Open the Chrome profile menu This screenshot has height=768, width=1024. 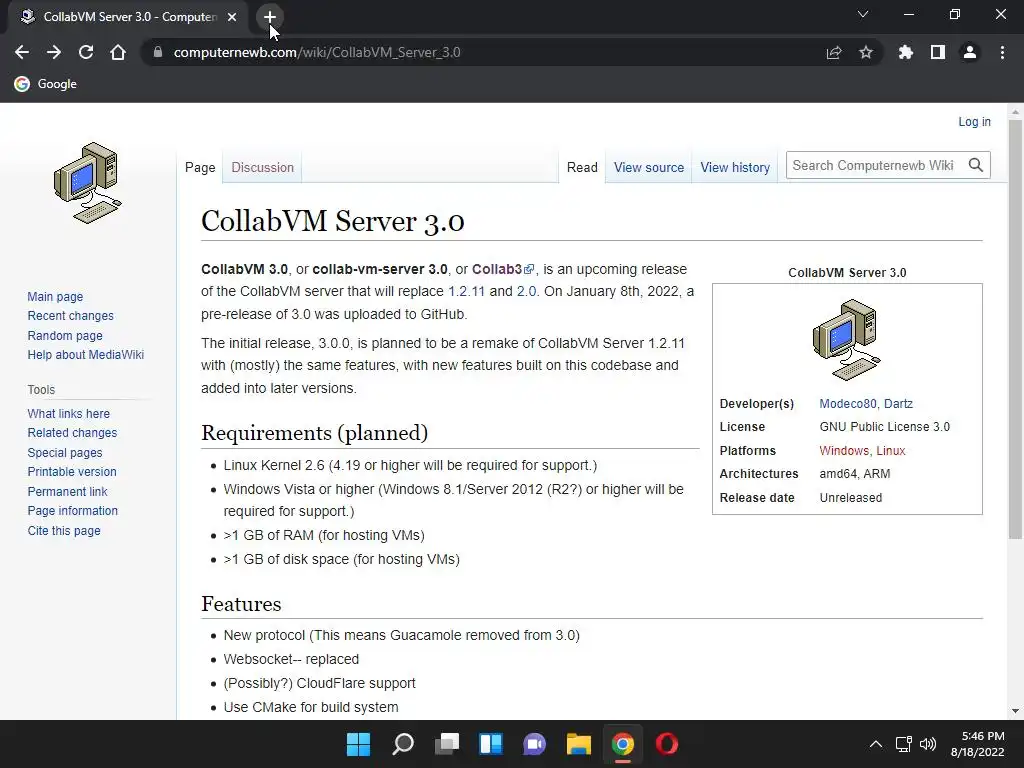click(x=970, y=52)
